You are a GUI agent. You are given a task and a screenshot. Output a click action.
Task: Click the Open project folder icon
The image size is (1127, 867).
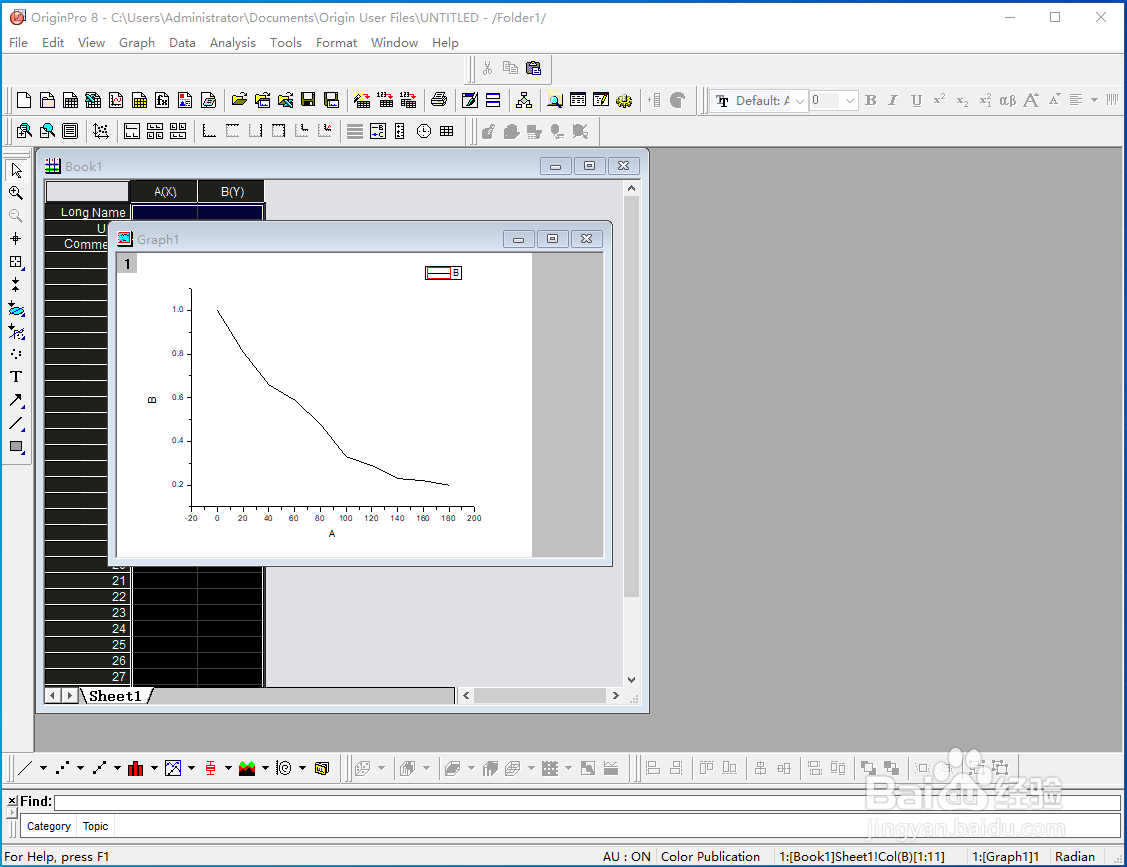coord(239,100)
